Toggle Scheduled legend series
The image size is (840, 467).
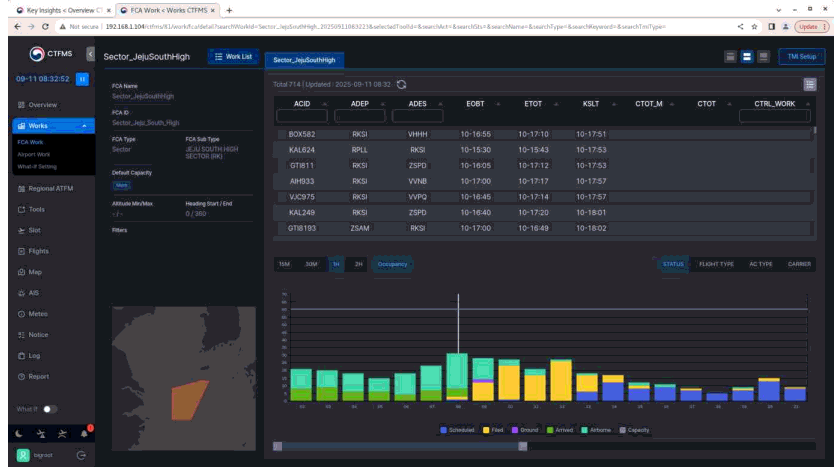(x=457, y=430)
